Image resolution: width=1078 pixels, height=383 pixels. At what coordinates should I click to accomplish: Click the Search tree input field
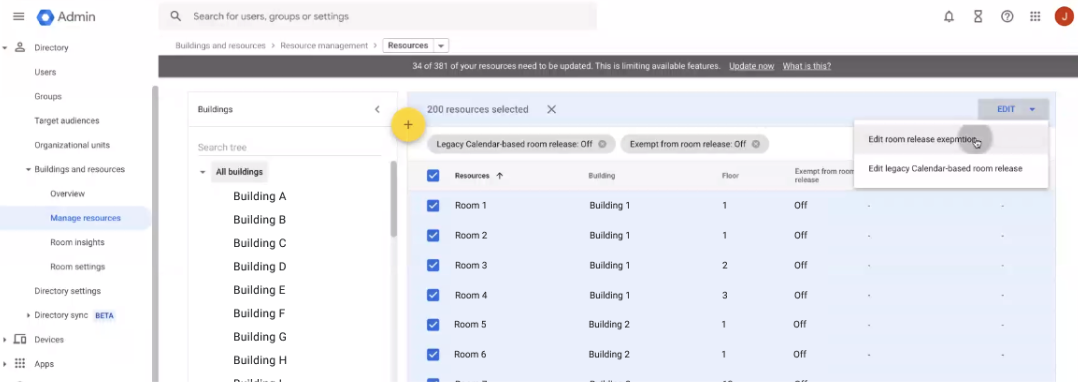click(x=289, y=147)
